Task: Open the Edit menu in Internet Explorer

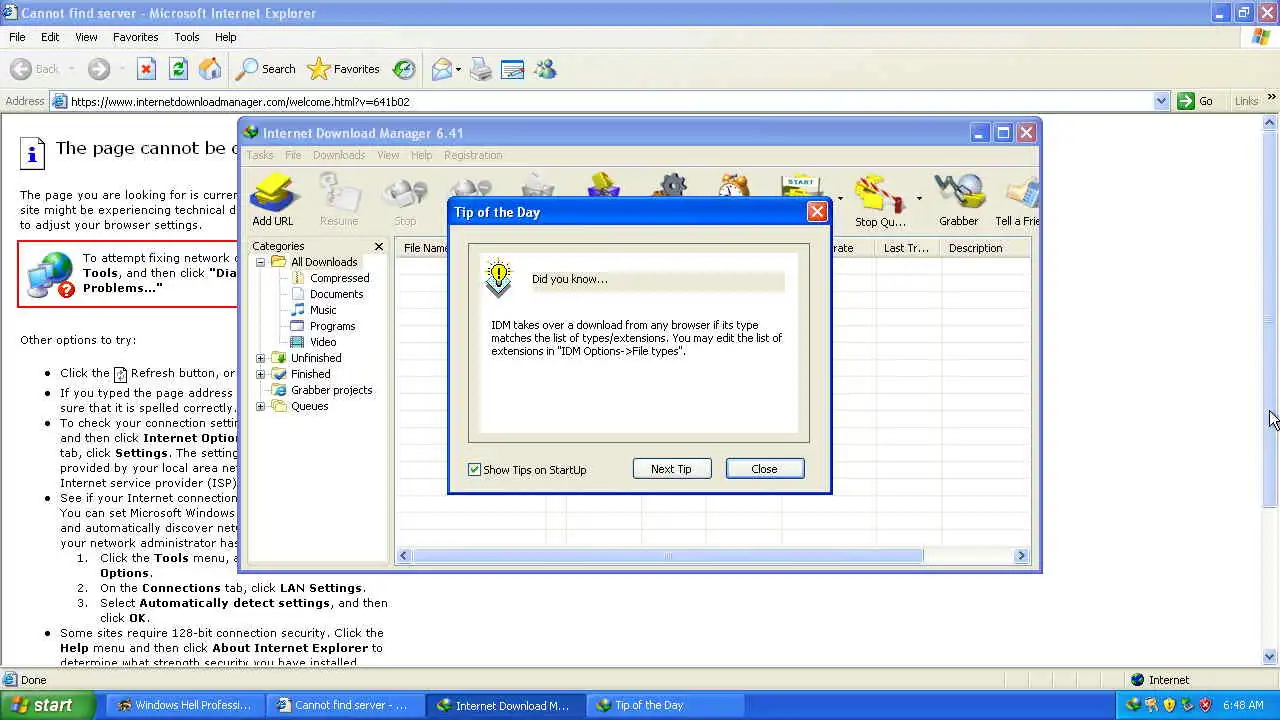Action: point(50,37)
